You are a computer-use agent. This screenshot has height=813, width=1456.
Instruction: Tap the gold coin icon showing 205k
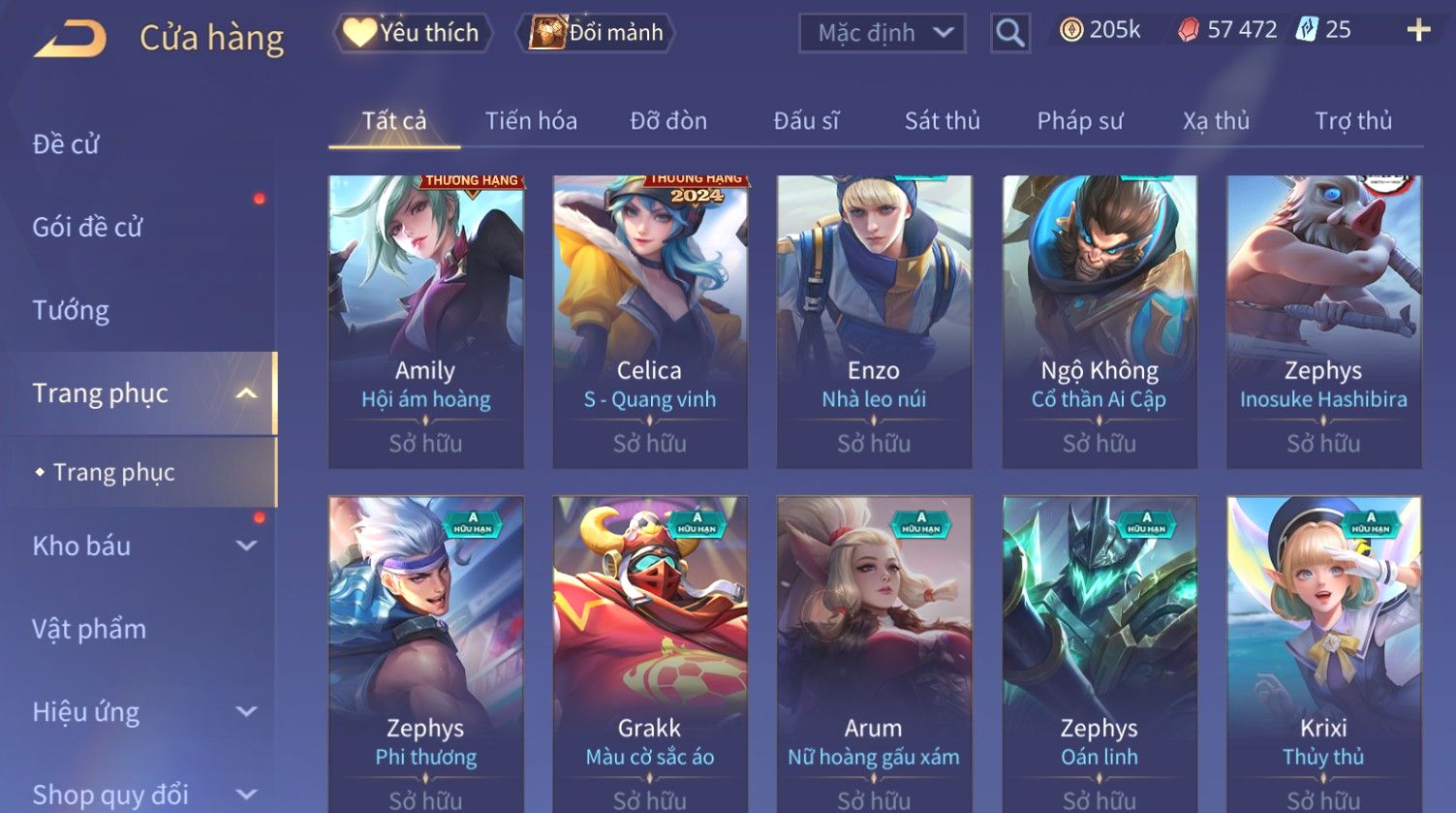[1071, 31]
